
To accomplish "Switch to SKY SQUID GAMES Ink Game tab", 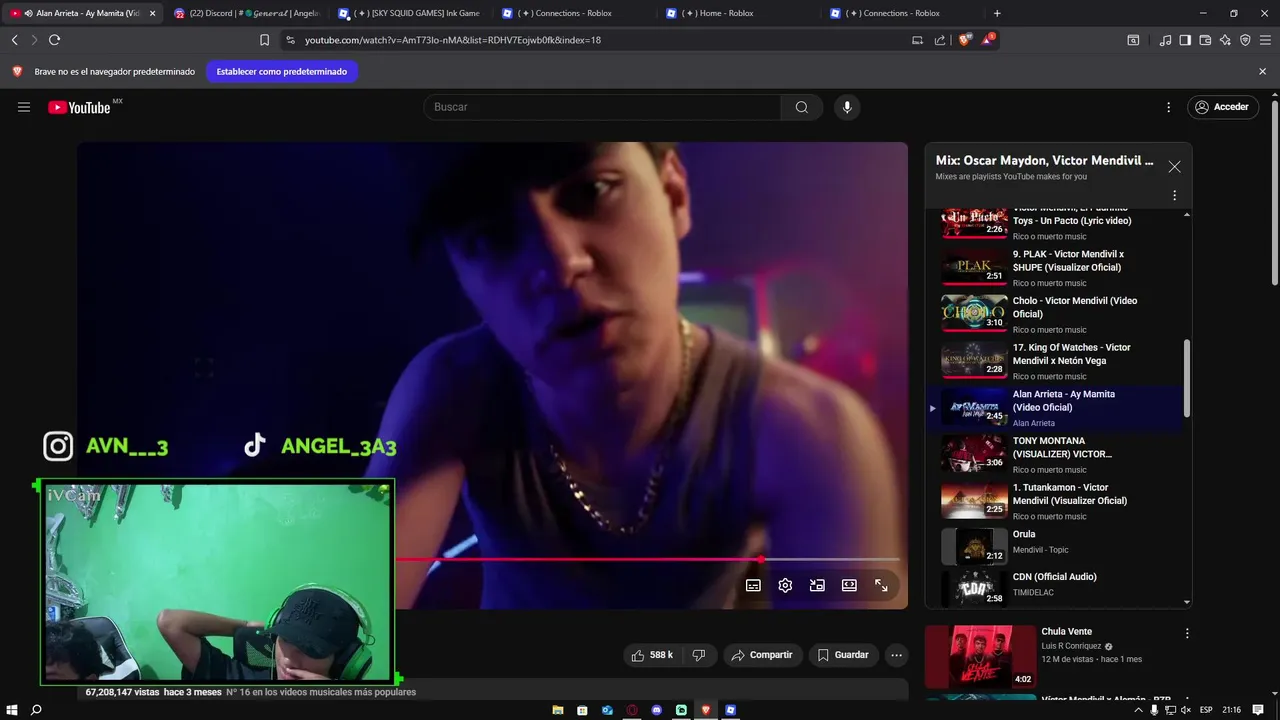I will point(410,13).
